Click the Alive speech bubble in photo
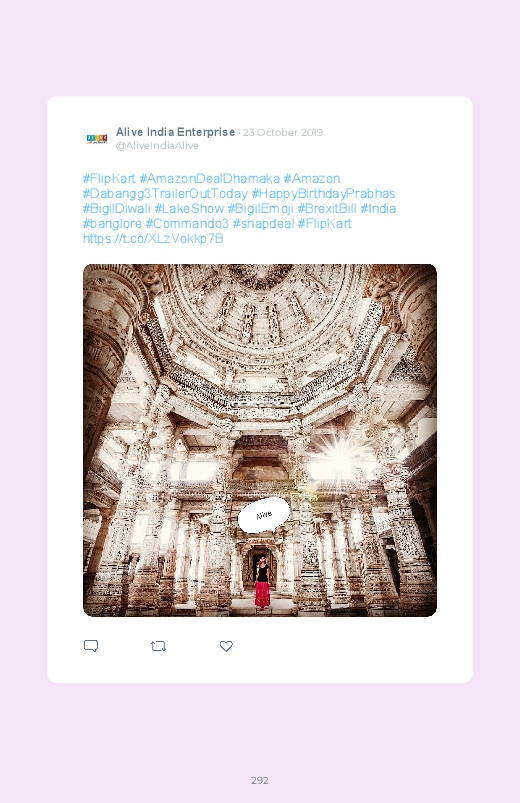 click(264, 515)
